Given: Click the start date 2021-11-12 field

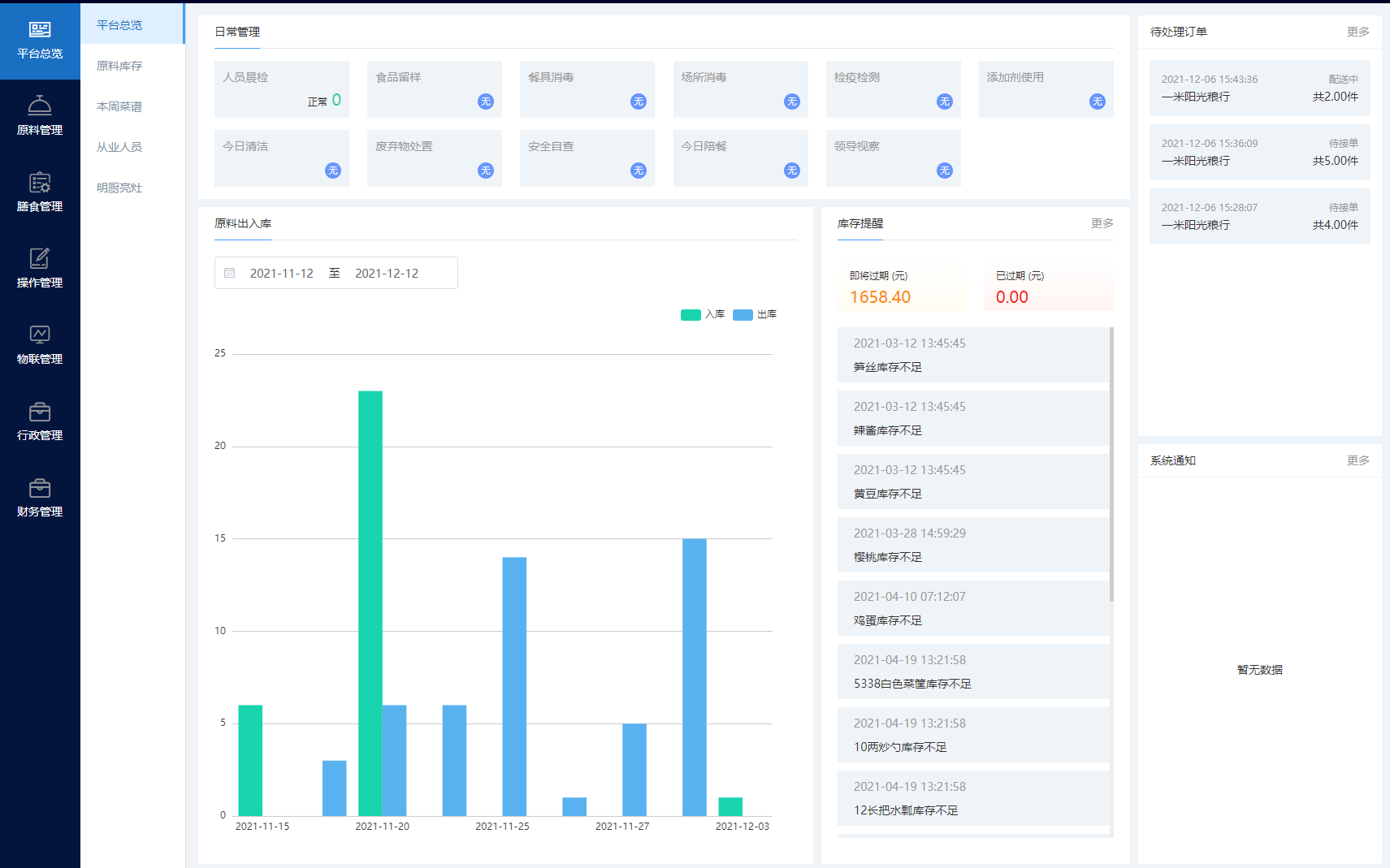Looking at the screenshot, I should 281,274.
